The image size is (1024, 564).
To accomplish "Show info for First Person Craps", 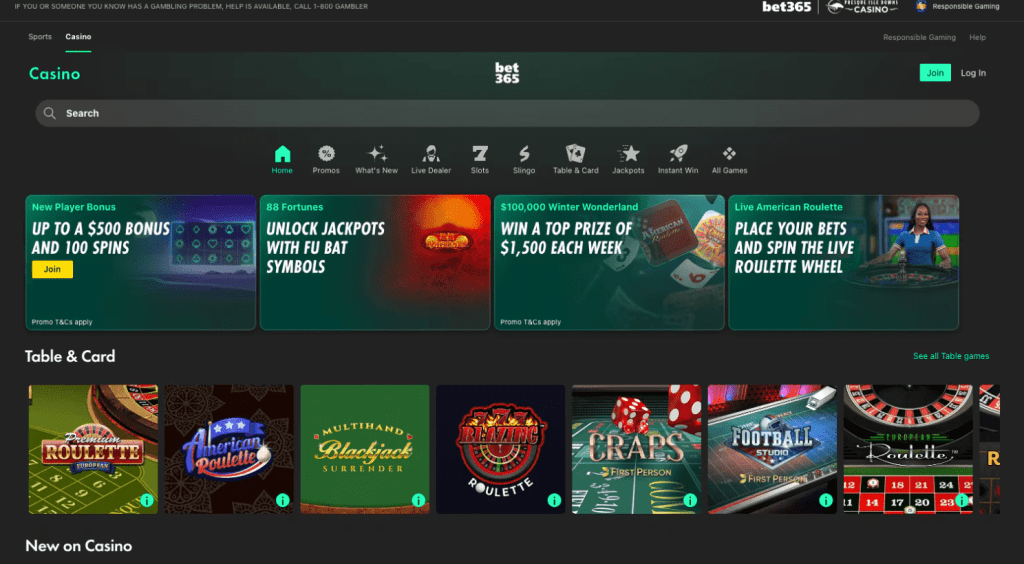I will 690,501.
